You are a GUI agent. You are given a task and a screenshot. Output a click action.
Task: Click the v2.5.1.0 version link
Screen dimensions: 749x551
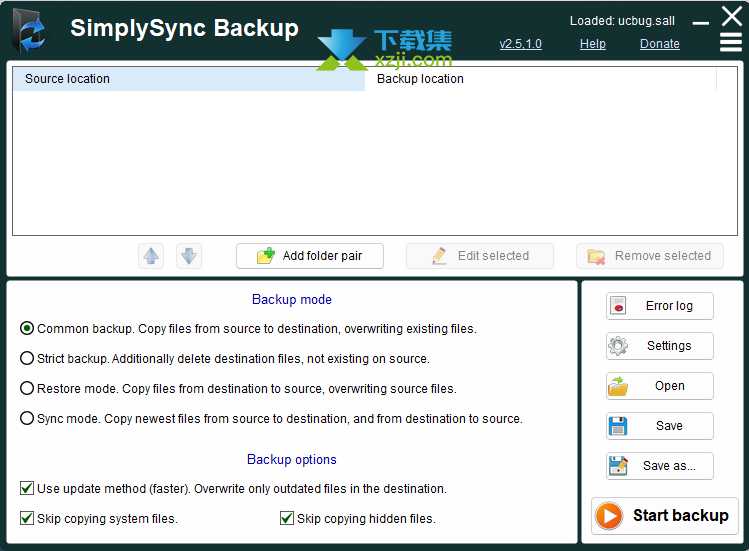pyautogui.click(x=520, y=44)
